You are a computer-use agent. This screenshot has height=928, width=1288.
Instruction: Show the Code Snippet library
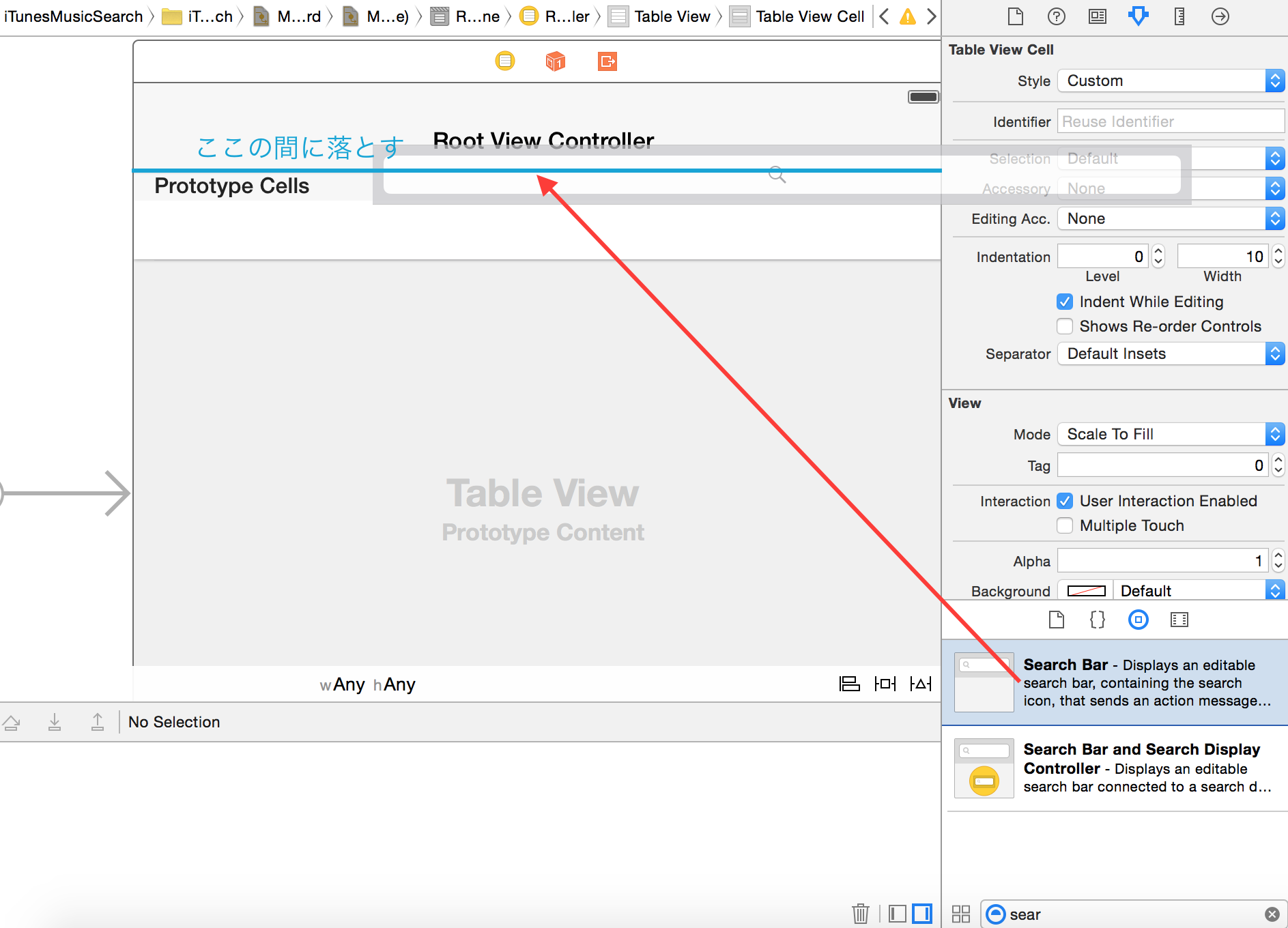pyautogui.click(x=1097, y=620)
